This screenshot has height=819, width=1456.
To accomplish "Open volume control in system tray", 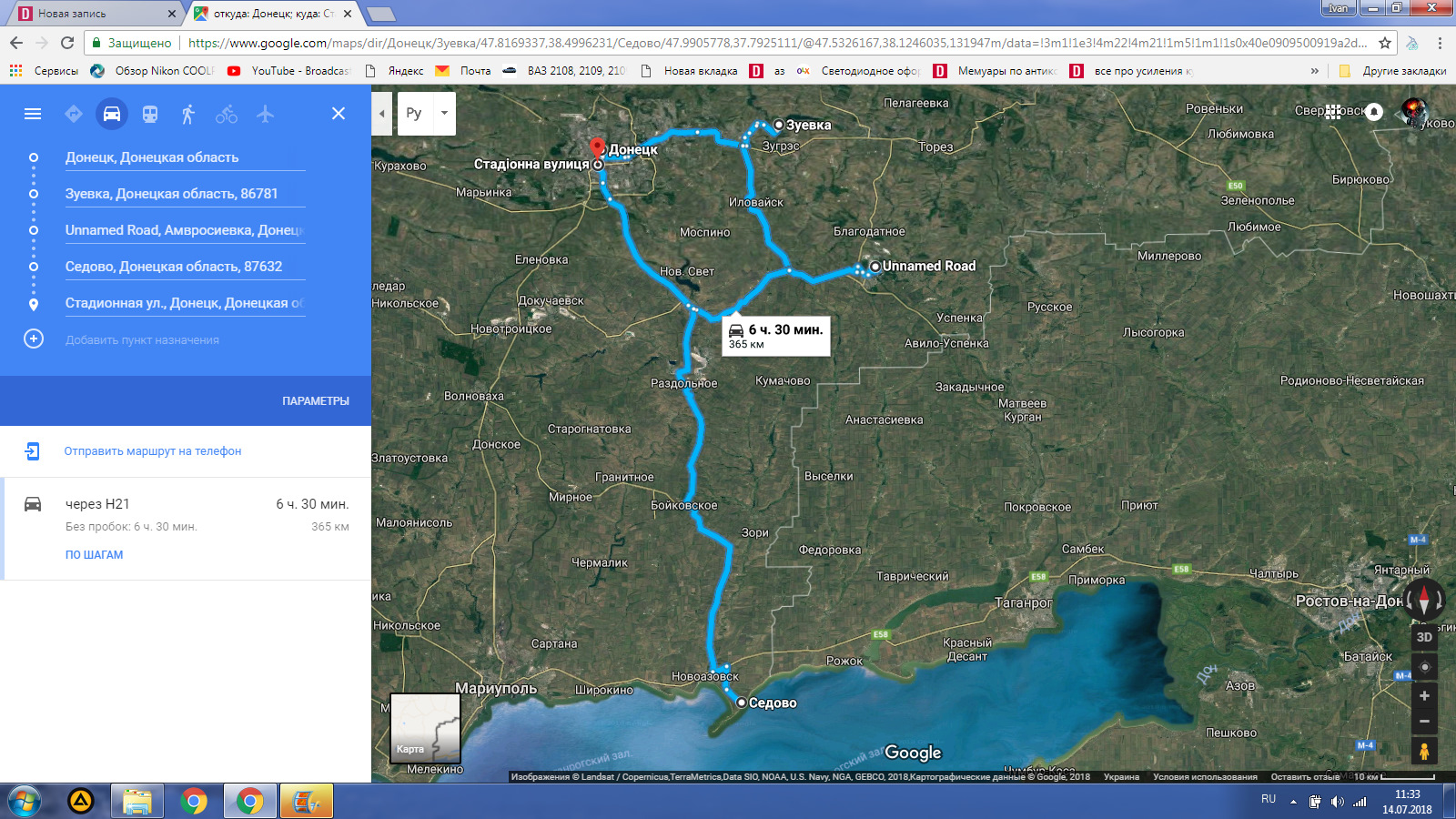I will (x=1337, y=802).
